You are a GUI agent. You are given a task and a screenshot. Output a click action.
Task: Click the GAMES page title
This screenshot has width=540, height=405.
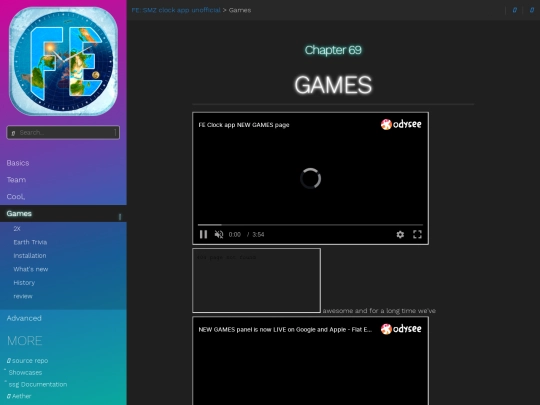coord(333,85)
